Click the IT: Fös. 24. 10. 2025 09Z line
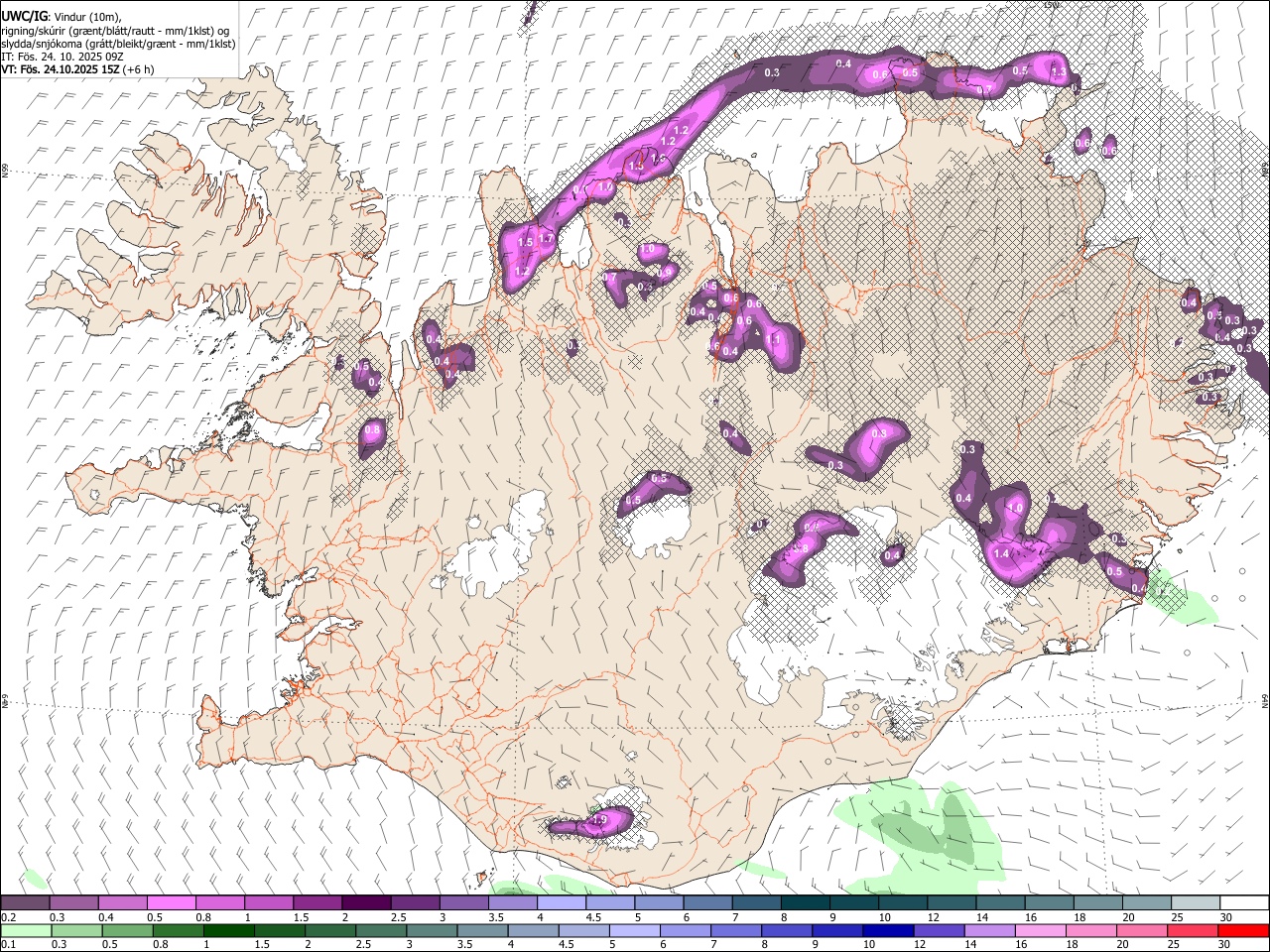 pos(63,57)
